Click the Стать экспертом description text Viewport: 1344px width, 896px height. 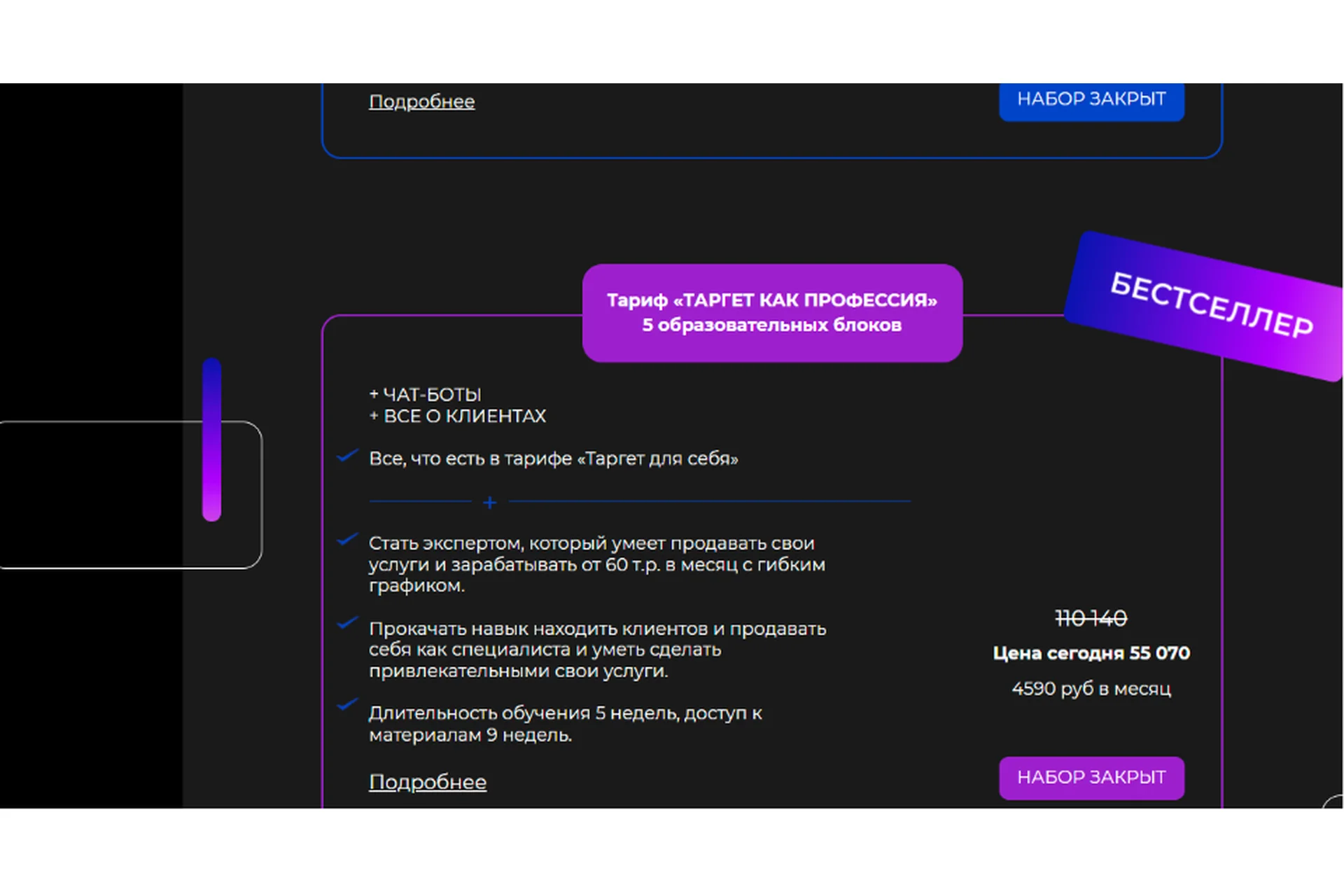[596, 564]
